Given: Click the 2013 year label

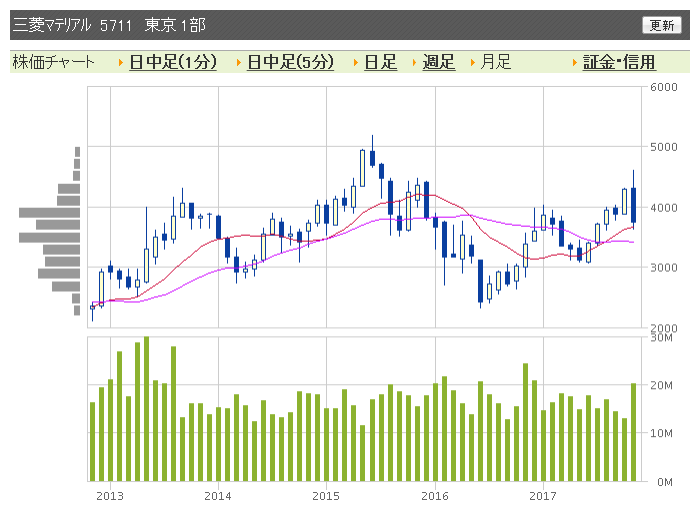Looking at the screenshot, I should click(110, 496).
